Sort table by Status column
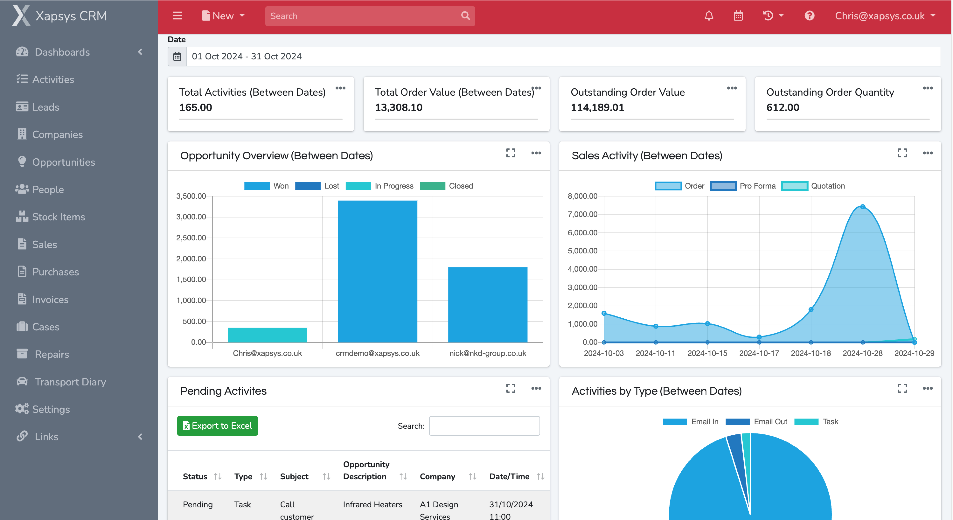Screen dimensions: 953x520 [x=202, y=476]
